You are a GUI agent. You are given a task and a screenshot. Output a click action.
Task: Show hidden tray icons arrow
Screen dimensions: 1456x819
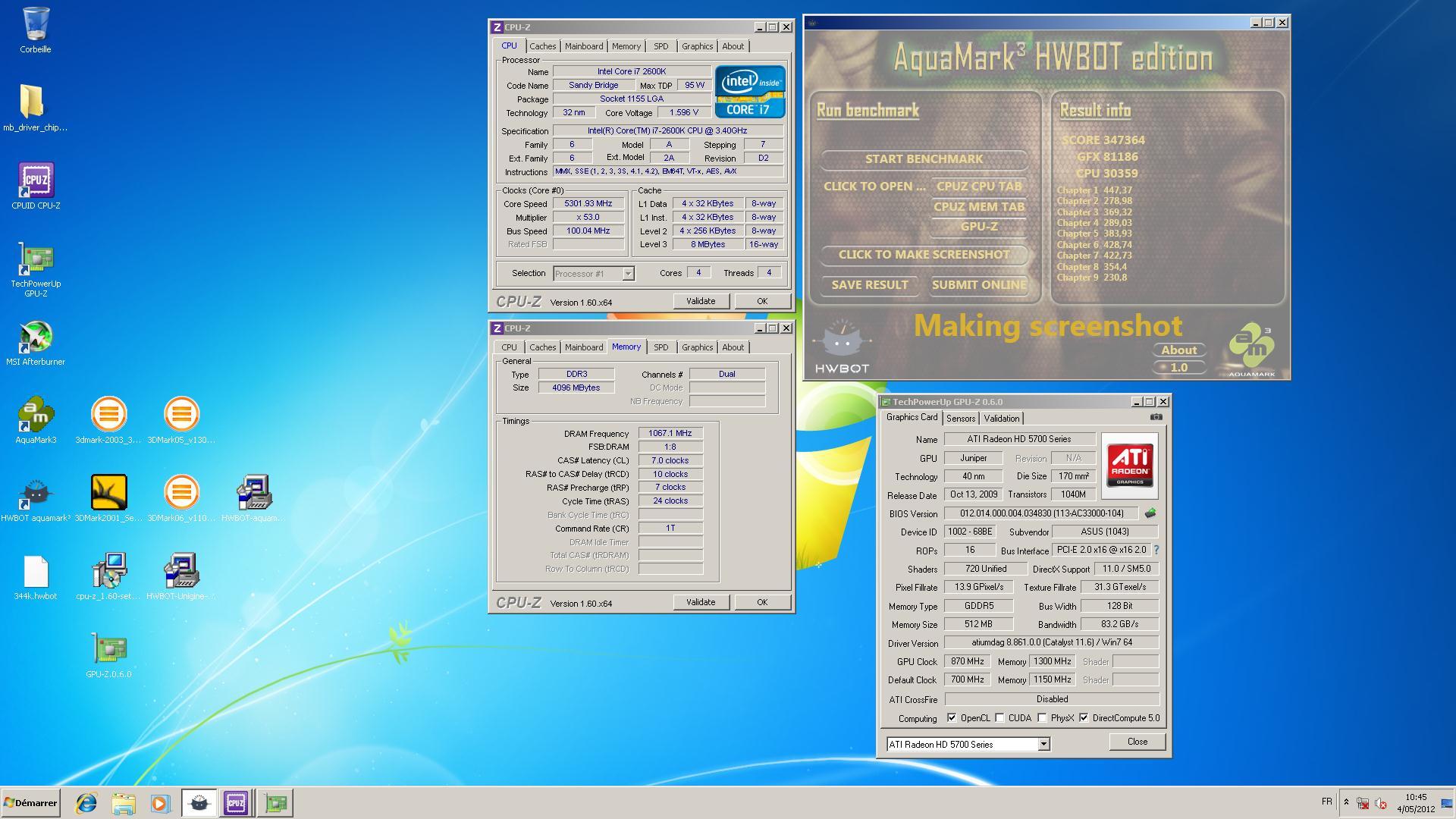1346,802
